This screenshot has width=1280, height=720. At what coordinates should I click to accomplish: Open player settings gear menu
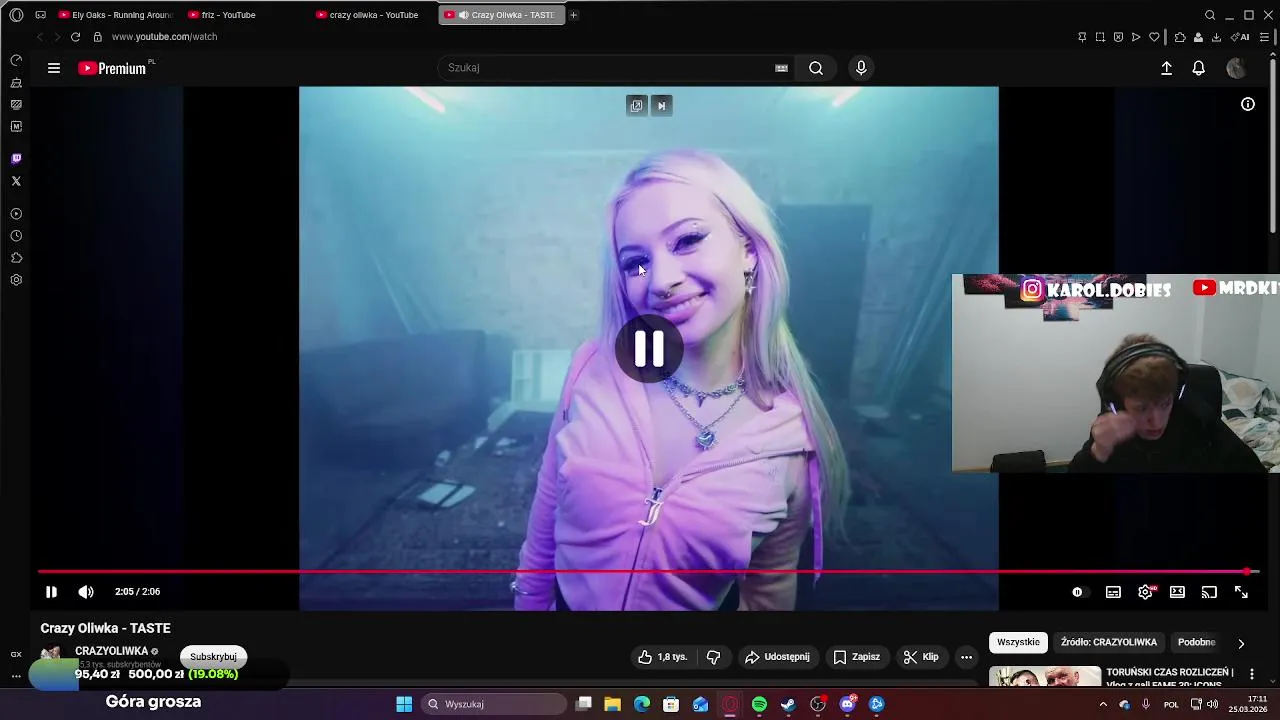pyautogui.click(x=1145, y=592)
